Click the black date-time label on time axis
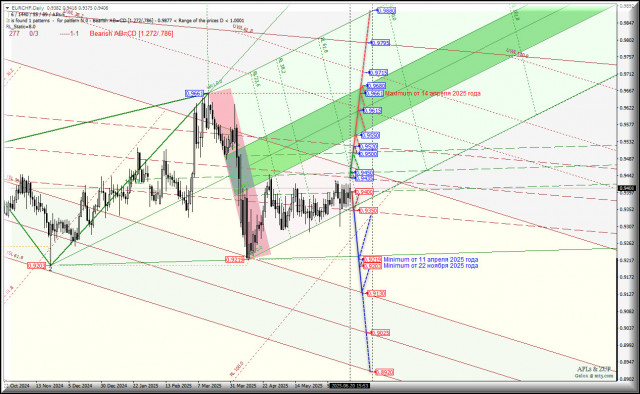 pos(349,386)
